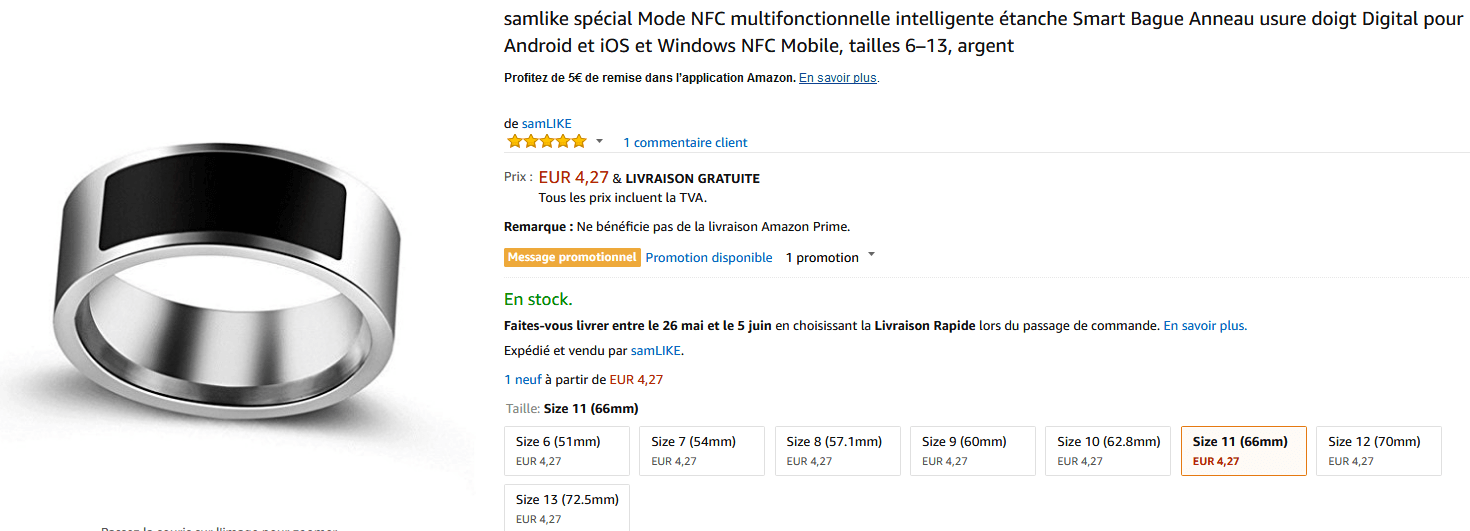Click the 1 neuf offers link
The height and width of the screenshot is (531, 1470).
click(524, 380)
